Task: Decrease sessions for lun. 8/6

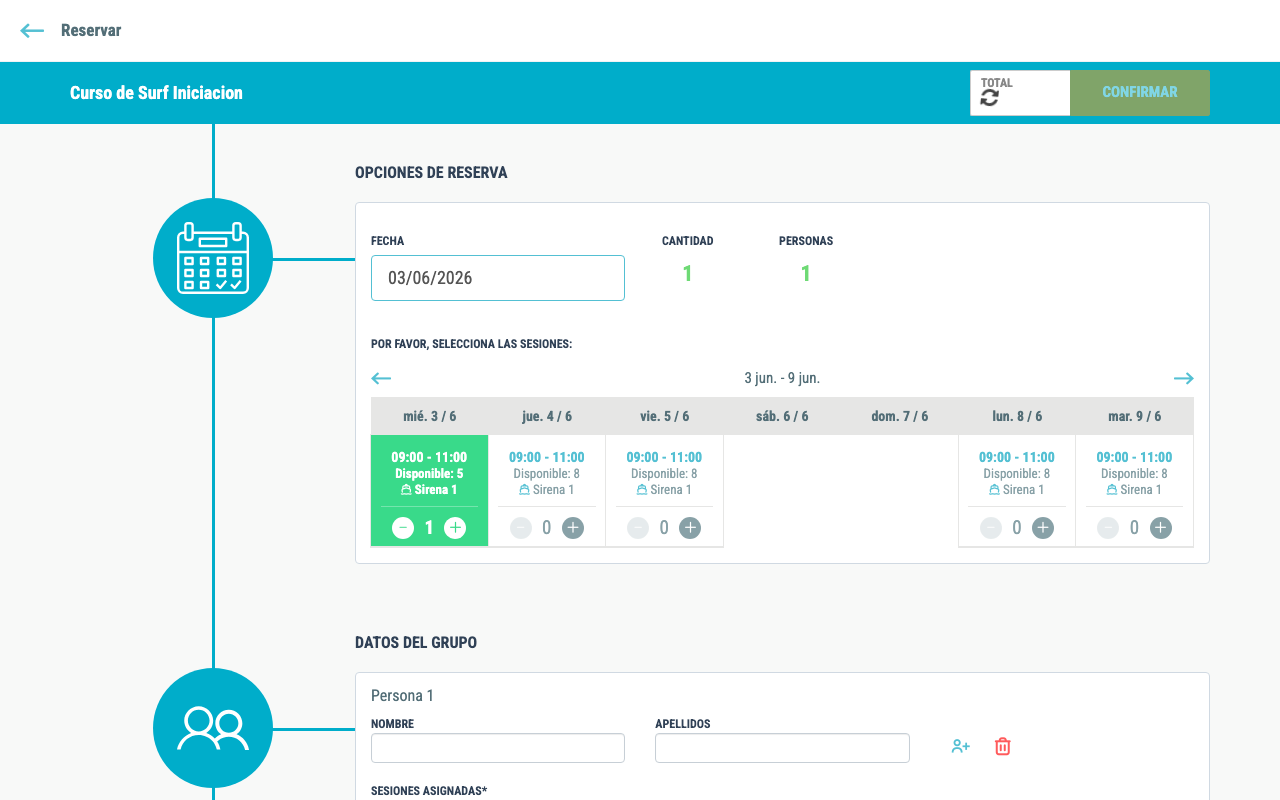Action: click(991, 528)
